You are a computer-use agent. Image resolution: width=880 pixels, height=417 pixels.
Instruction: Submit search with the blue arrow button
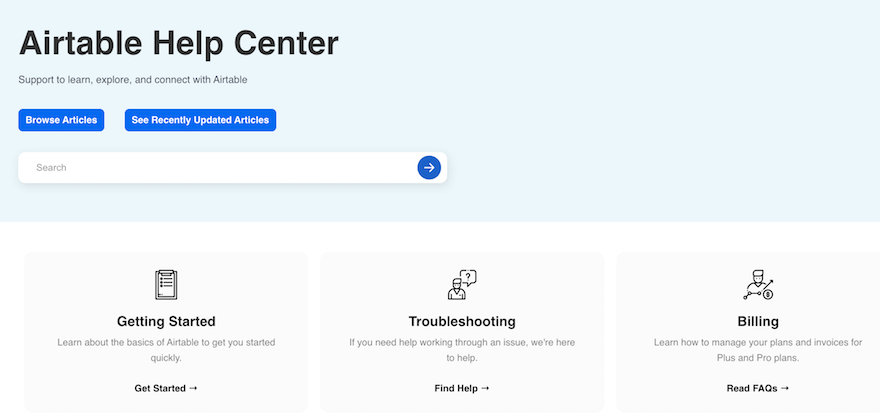point(429,167)
